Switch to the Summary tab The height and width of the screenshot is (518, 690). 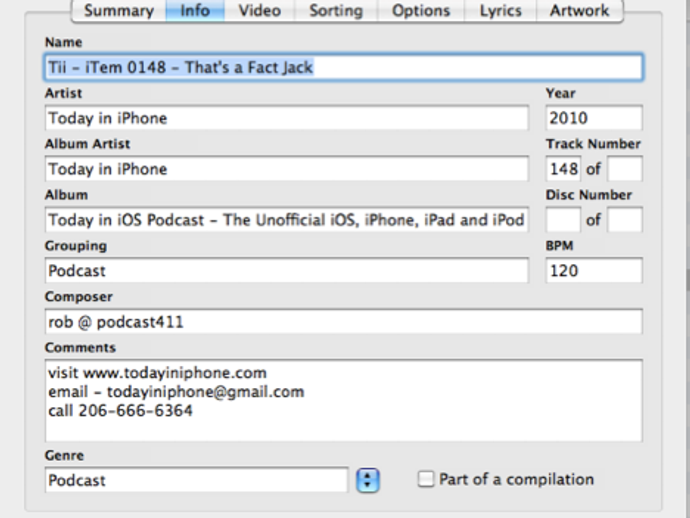(119, 11)
